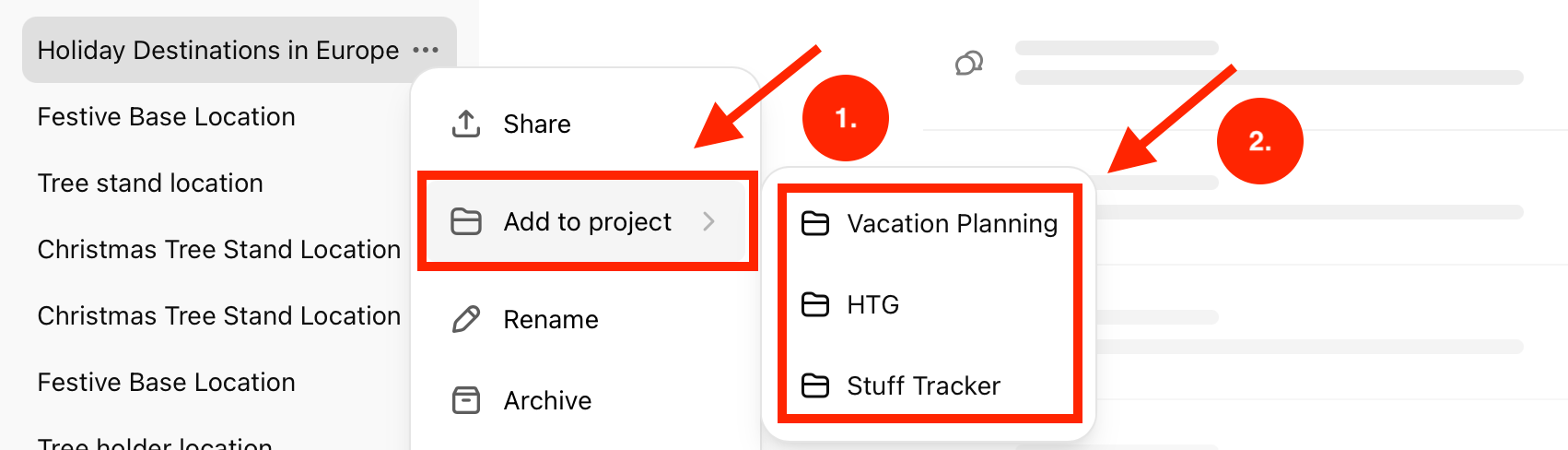This screenshot has width=1568, height=450.
Task: Choose the Stuff Tracker project
Action: pyautogui.click(x=929, y=385)
